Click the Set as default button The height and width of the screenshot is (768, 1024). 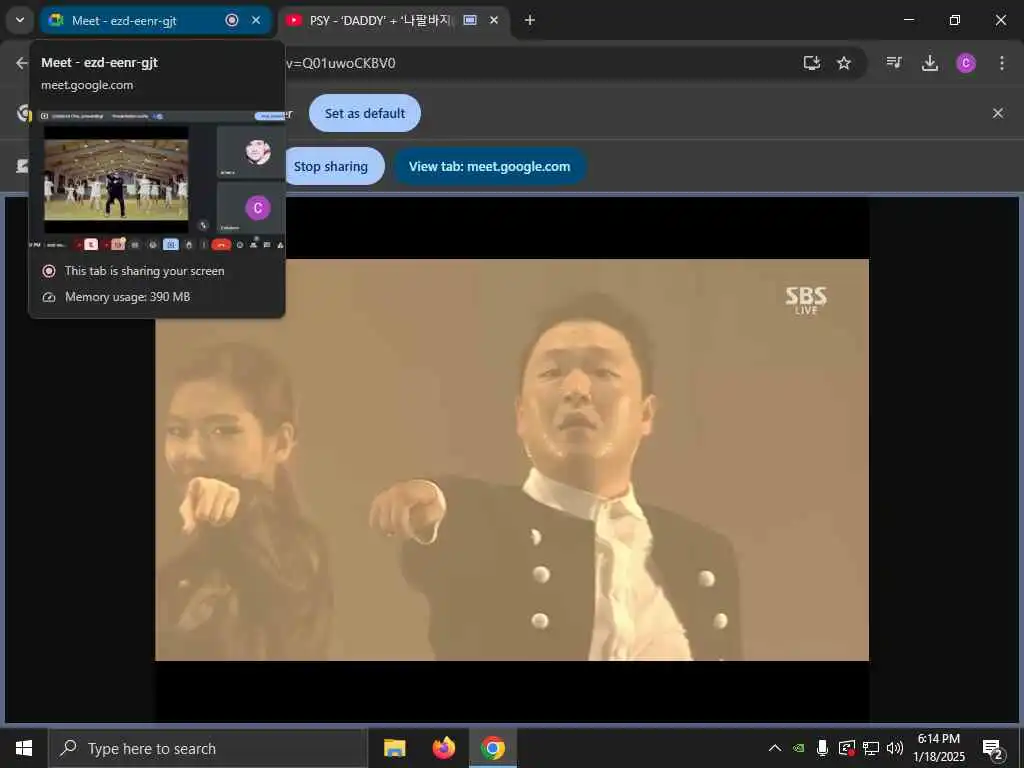tap(365, 113)
